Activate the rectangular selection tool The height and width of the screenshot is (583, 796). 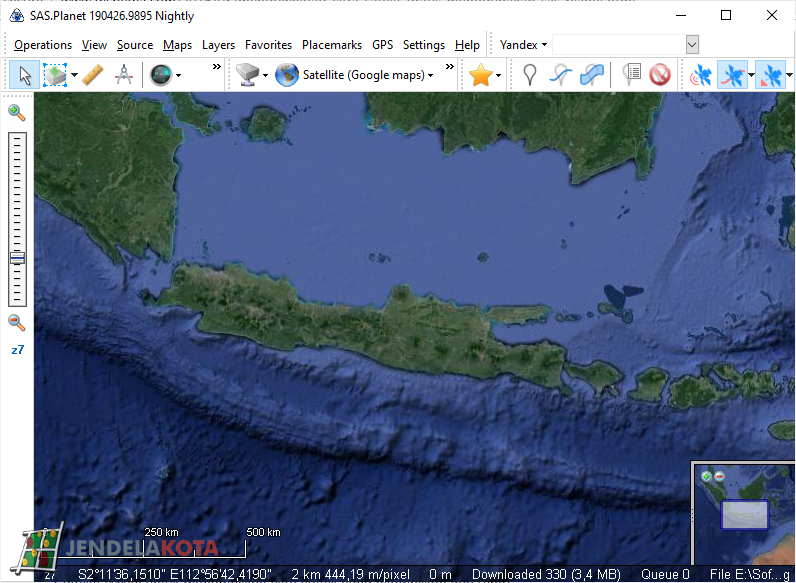55,75
